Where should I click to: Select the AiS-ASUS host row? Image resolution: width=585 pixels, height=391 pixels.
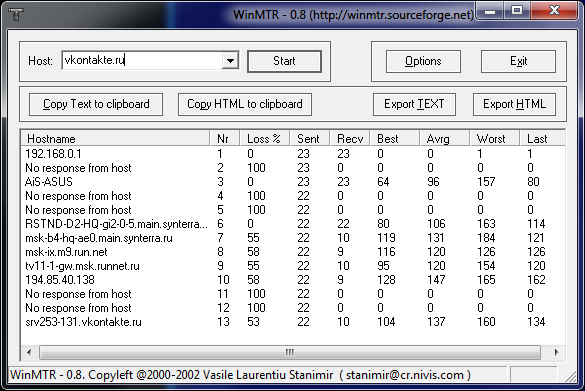coord(293,182)
